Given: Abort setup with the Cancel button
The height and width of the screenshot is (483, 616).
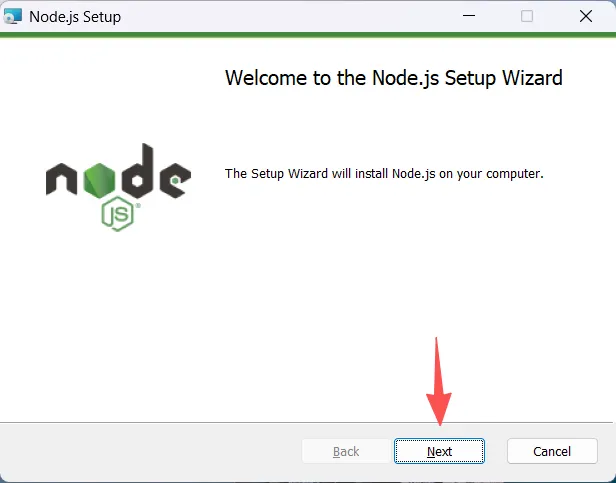Looking at the screenshot, I should [552, 451].
